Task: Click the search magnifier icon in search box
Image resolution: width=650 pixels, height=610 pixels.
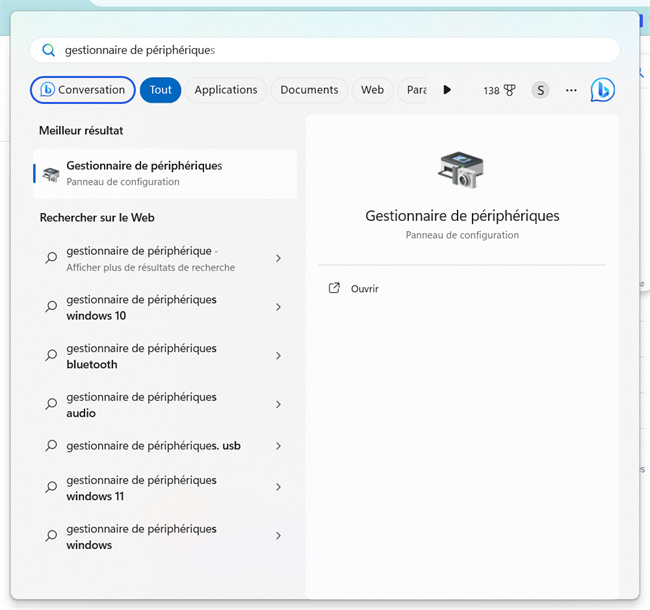Action: click(49, 50)
